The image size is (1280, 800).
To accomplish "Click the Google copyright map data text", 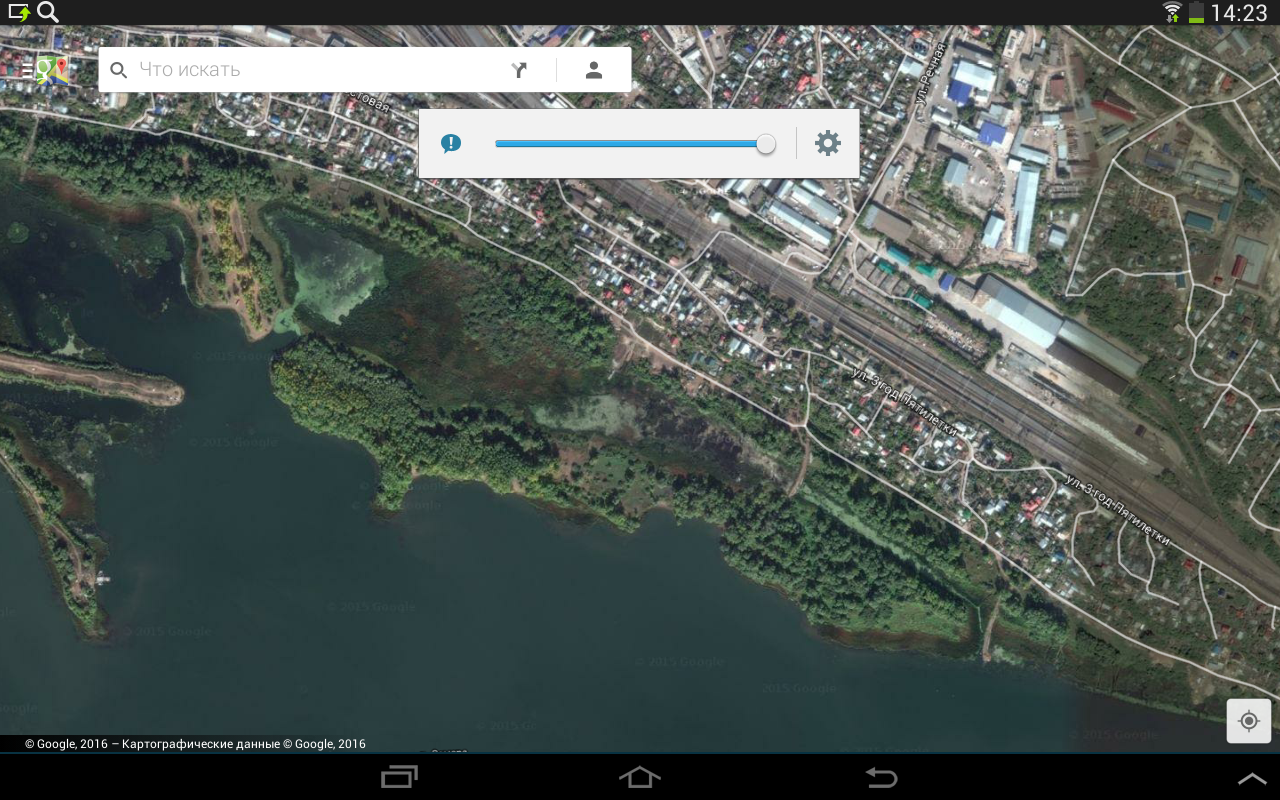I will click(195, 744).
